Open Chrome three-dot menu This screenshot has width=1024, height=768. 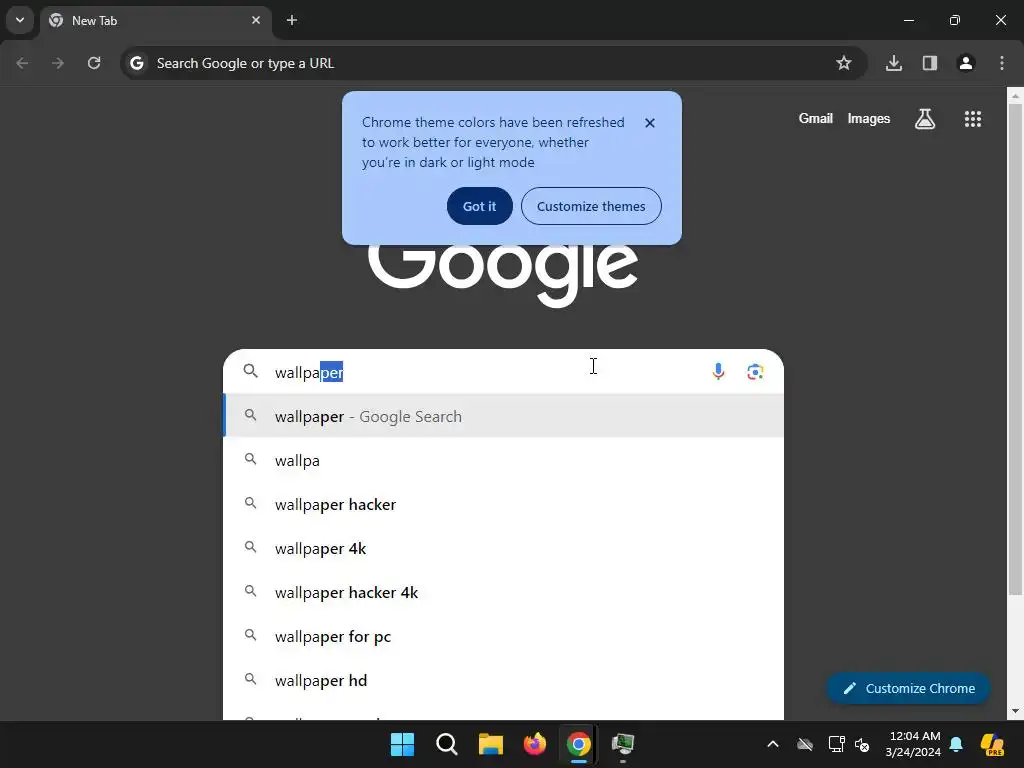[x=1002, y=63]
